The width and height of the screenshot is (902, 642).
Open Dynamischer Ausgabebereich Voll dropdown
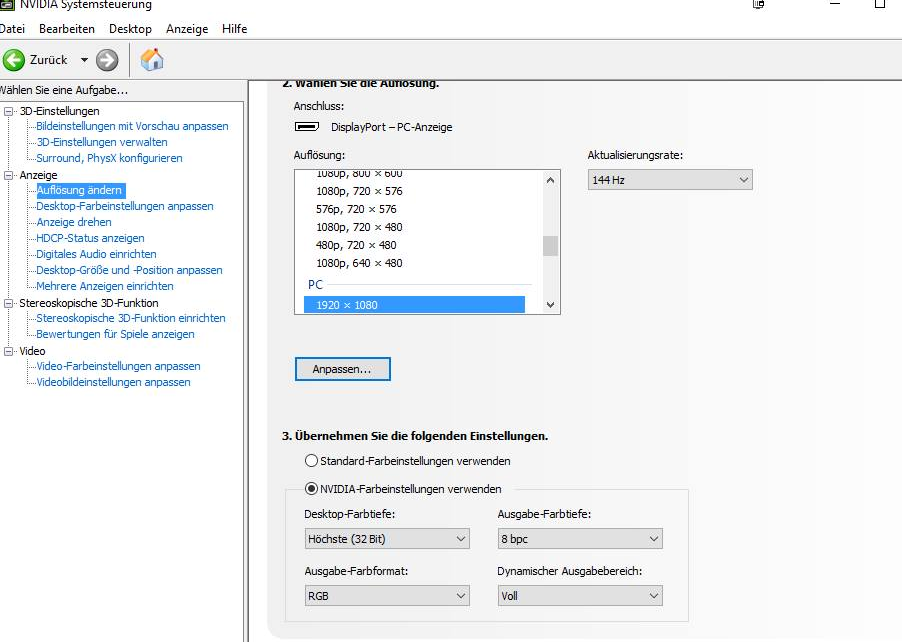coord(580,596)
